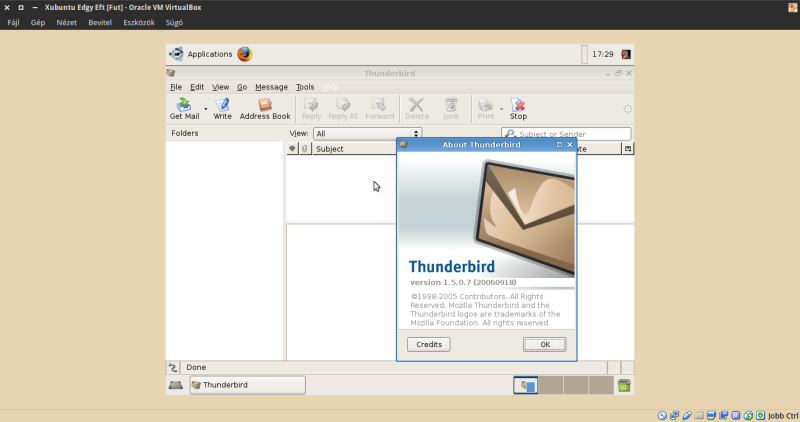Image resolution: width=800 pixels, height=422 pixels.
Task: Open the Message menu
Action: click(x=271, y=87)
